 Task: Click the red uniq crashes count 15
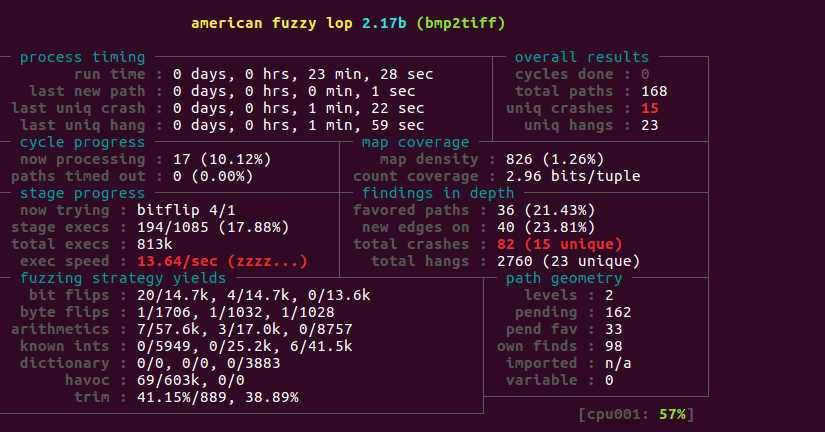650,108
